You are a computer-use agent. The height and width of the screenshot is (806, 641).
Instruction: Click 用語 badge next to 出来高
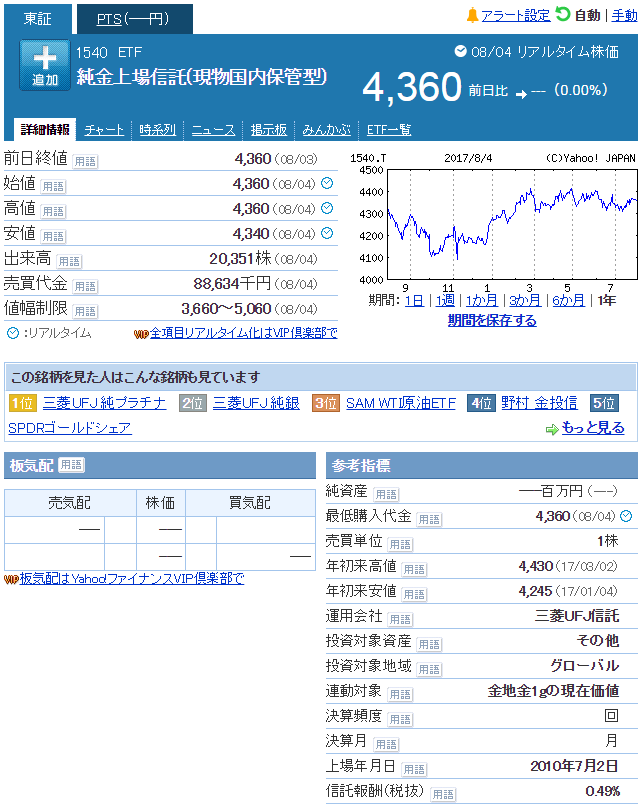pos(69,261)
